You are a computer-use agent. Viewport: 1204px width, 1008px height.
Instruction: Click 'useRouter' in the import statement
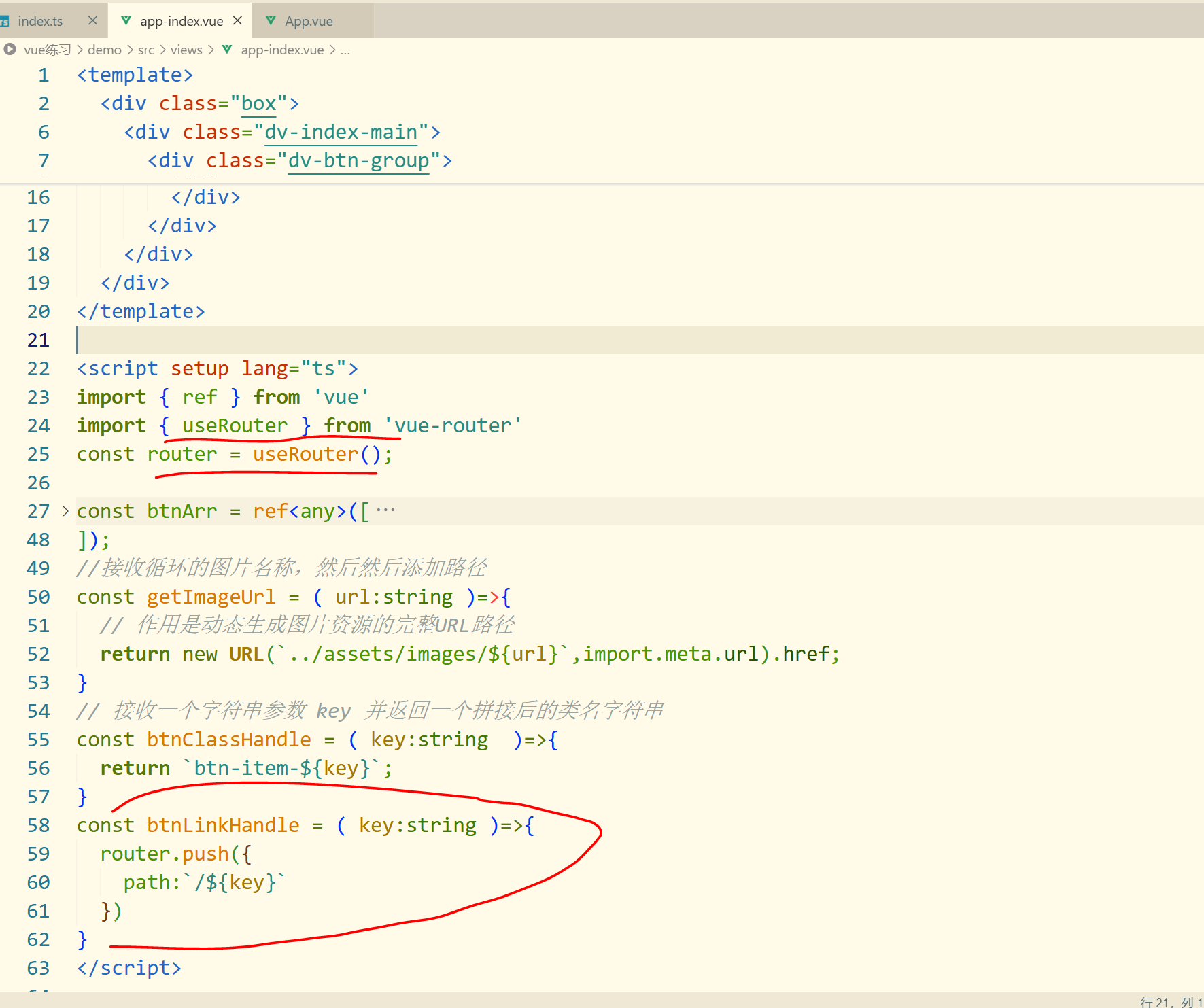(x=235, y=425)
